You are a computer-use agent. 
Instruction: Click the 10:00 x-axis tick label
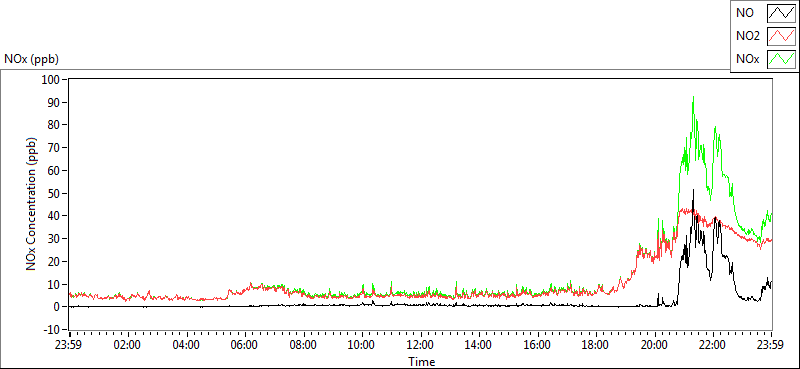[362, 344]
